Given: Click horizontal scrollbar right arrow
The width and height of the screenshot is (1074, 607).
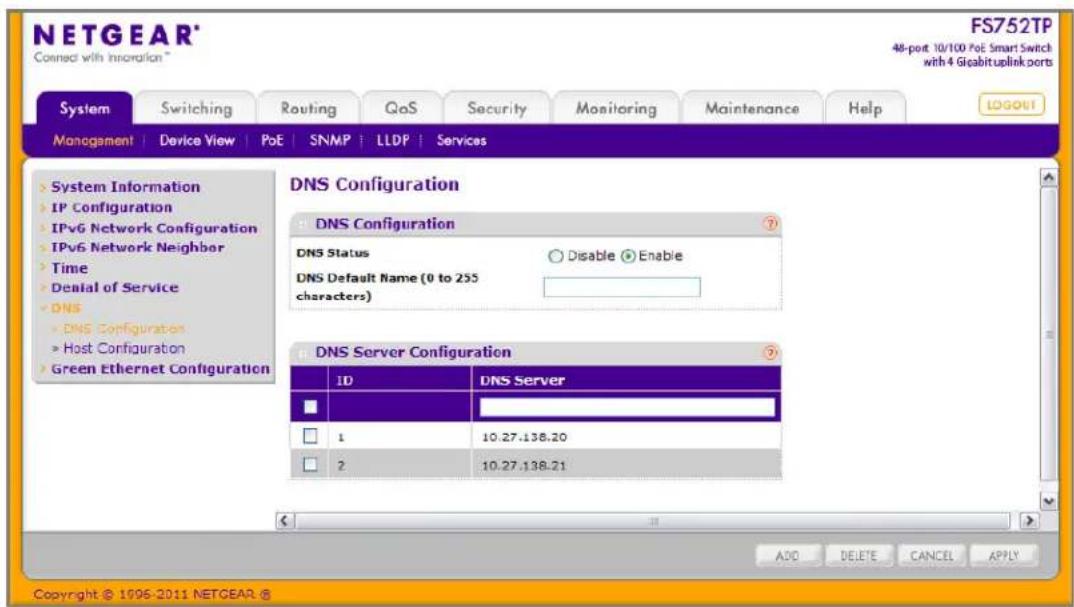Looking at the screenshot, I should coord(1028,521).
